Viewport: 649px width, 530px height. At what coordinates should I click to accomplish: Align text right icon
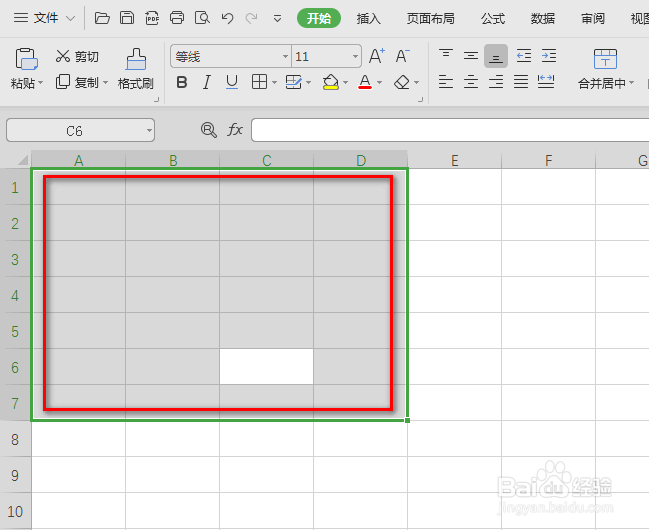coord(496,82)
